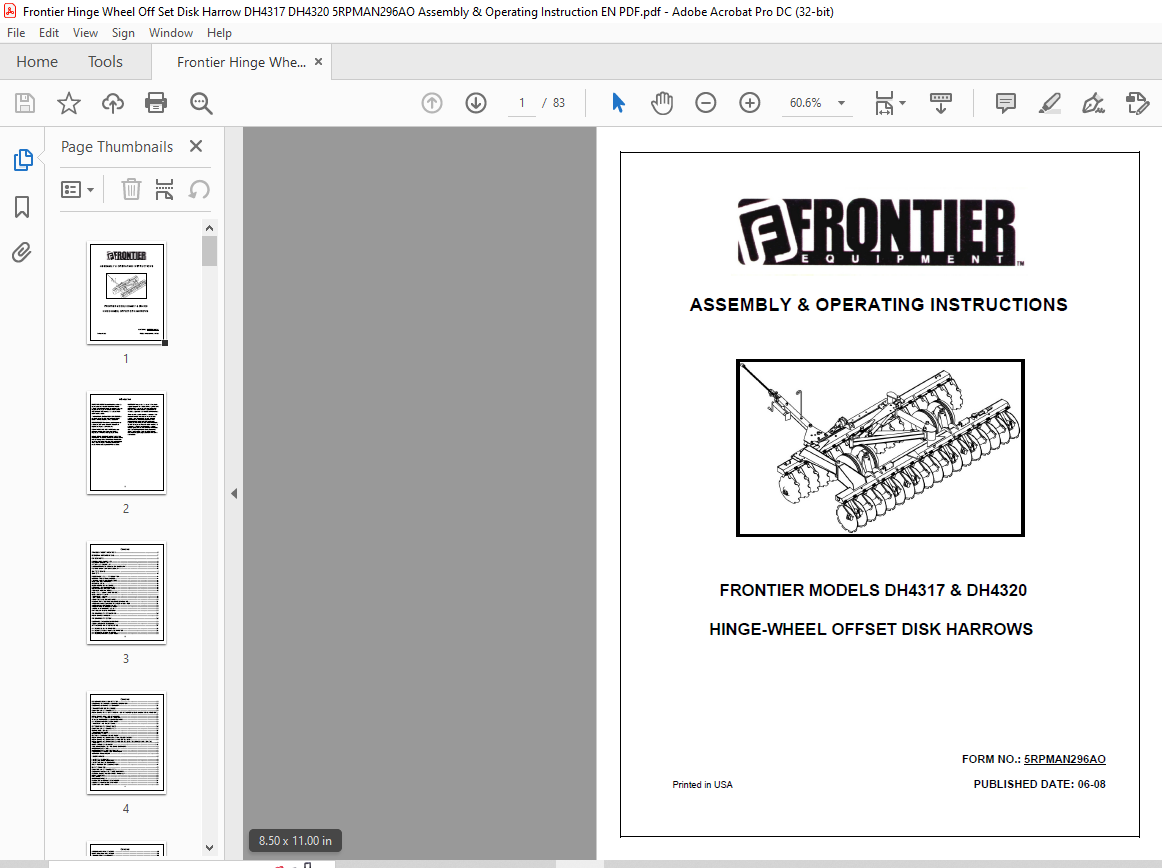Select the Highlight text pen tool
The height and width of the screenshot is (868, 1162).
pyautogui.click(x=1049, y=103)
